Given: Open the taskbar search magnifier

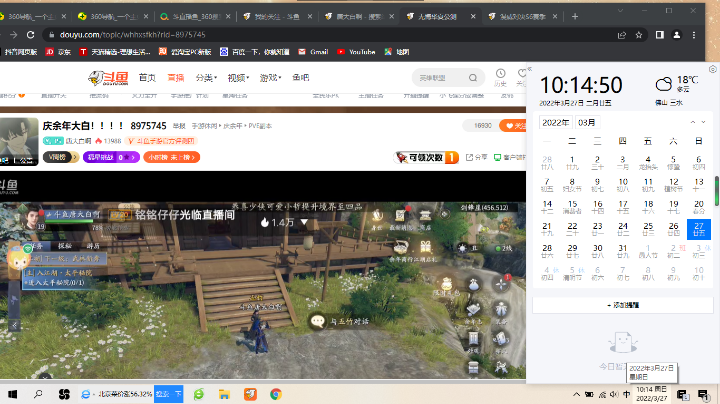Looking at the screenshot, I should (x=38, y=394).
